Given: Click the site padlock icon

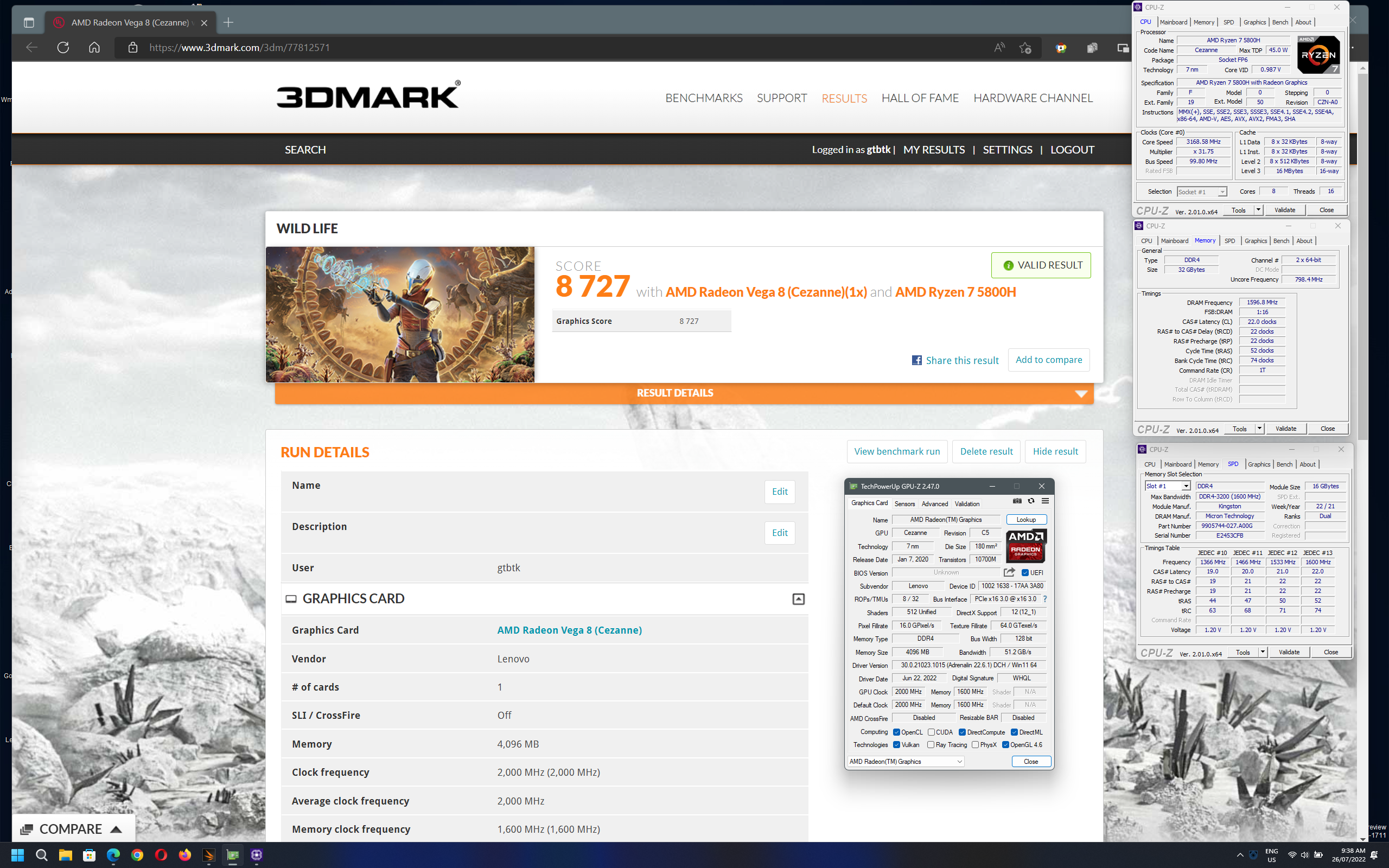Looking at the screenshot, I should (x=132, y=48).
